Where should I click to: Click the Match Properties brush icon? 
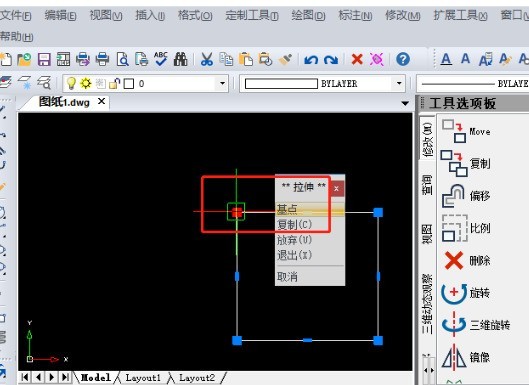285,59
